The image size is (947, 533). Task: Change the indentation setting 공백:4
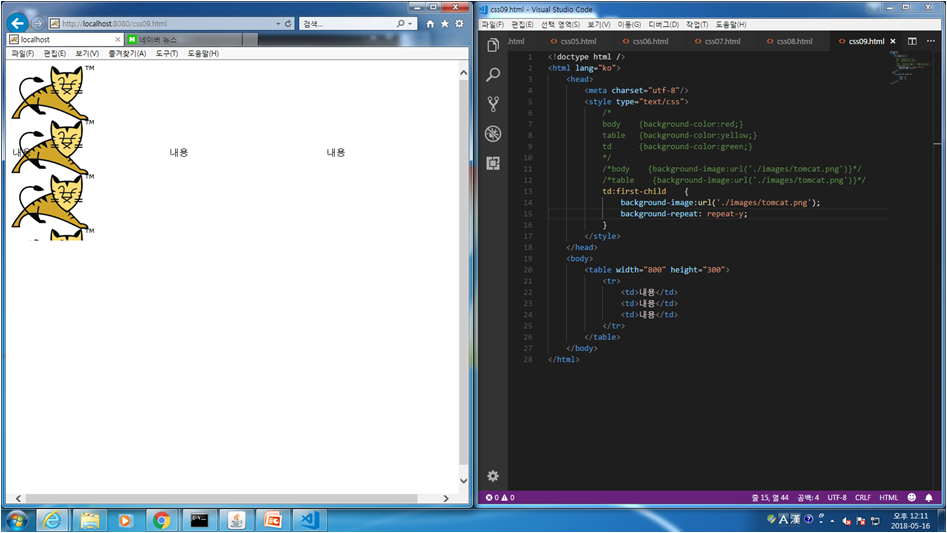coord(807,497)
